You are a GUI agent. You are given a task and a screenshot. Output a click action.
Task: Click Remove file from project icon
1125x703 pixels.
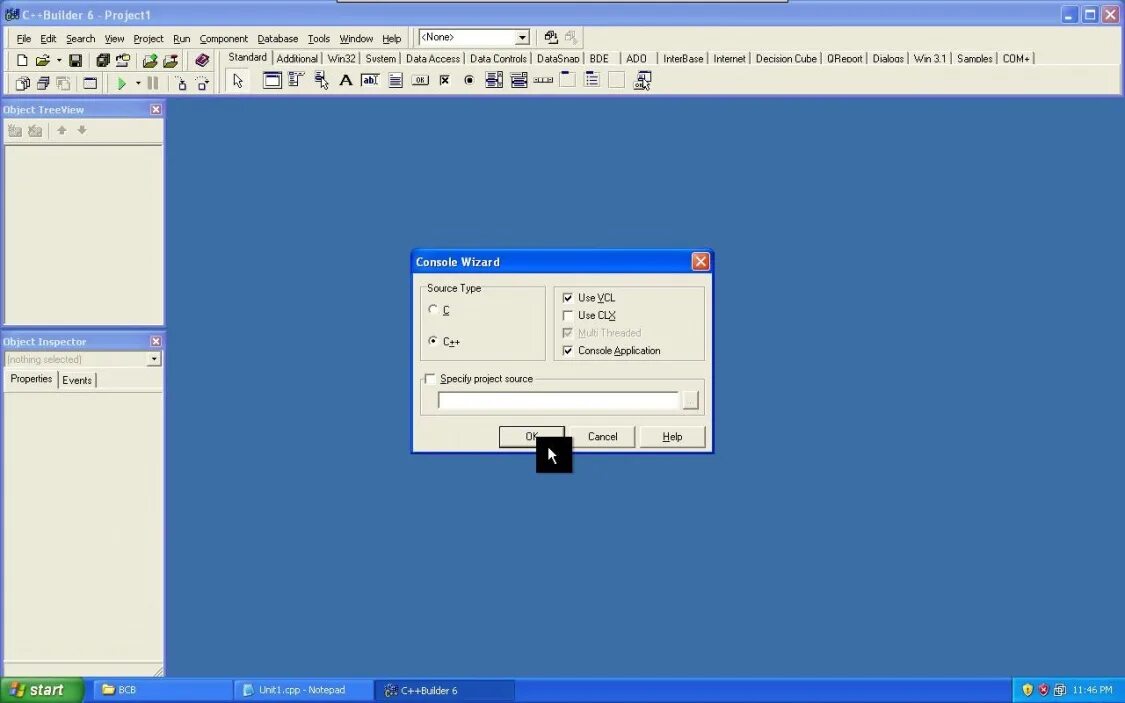(x=170, y=60)
